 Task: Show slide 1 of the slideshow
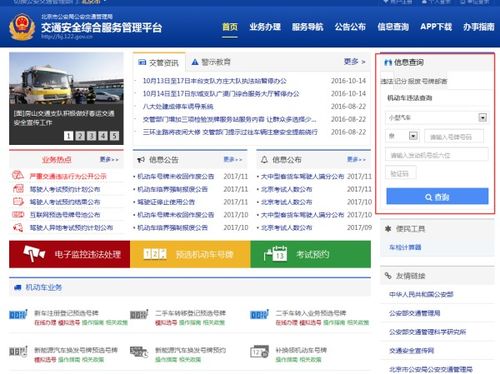tap(68, 136)
